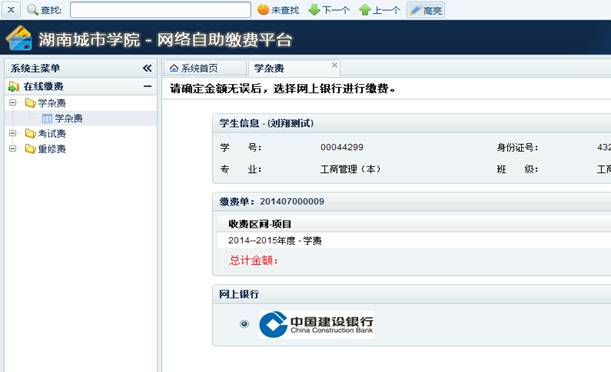Click the payment platform wallet logo
Viewport: 611px width, 372px height.
pyautogui.click(x=19, y=38)
